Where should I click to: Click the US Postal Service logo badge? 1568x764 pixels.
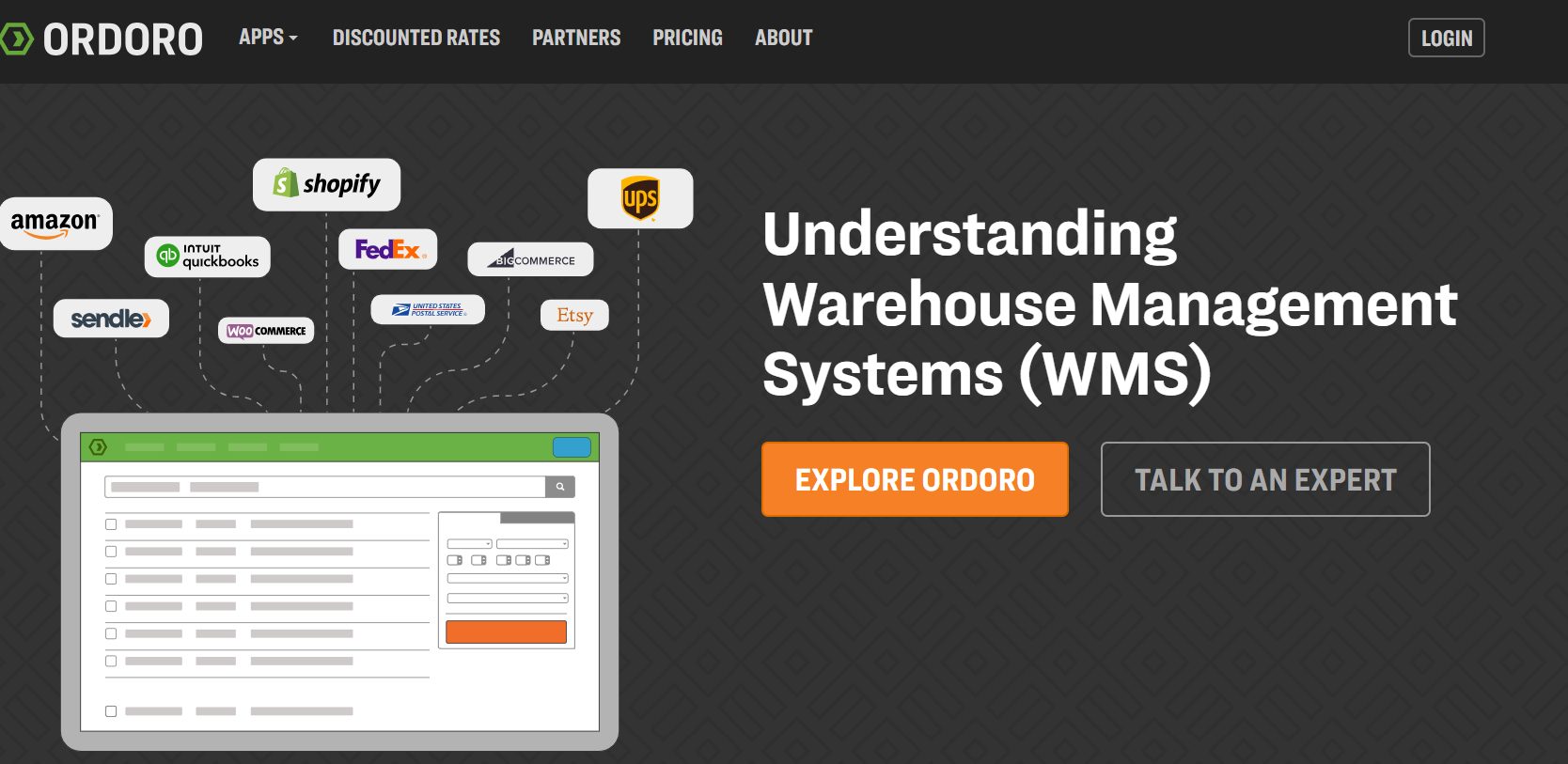click(428, 309)
